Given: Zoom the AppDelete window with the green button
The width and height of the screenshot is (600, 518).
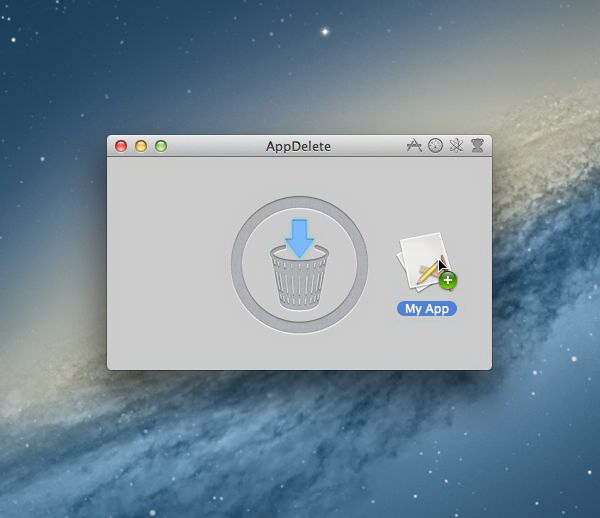Looking at the screenshot, I should [161, 146].
